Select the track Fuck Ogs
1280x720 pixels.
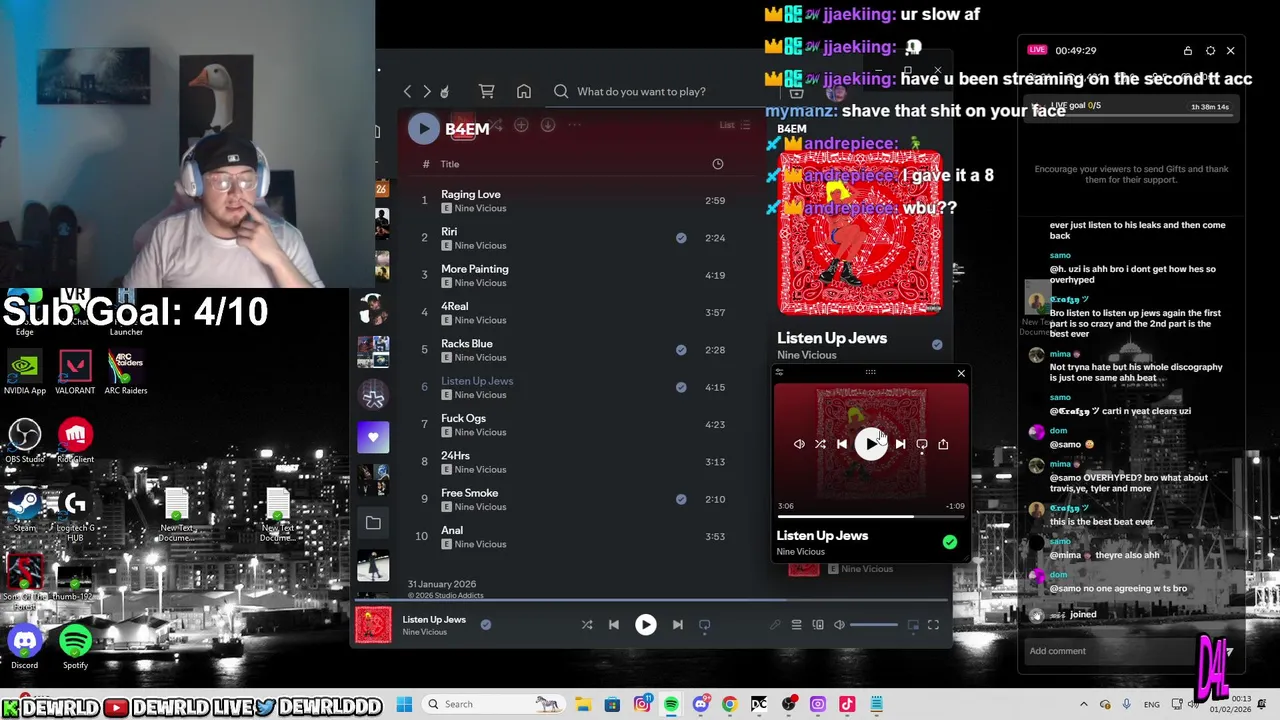(x=464, y=418)
